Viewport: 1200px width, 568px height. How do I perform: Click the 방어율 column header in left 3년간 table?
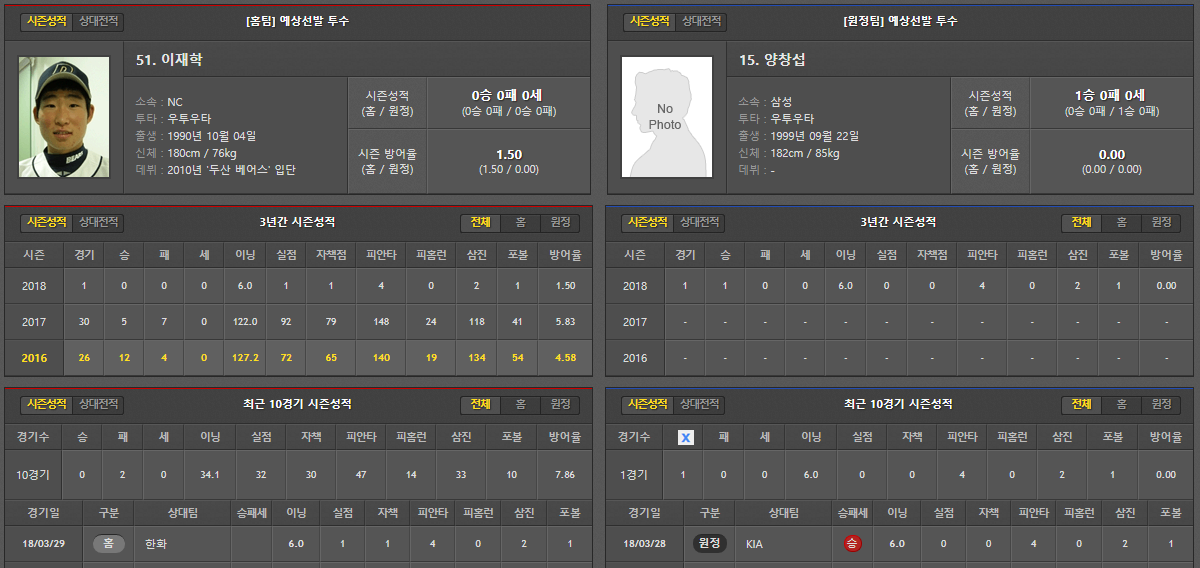click(565, 255)
